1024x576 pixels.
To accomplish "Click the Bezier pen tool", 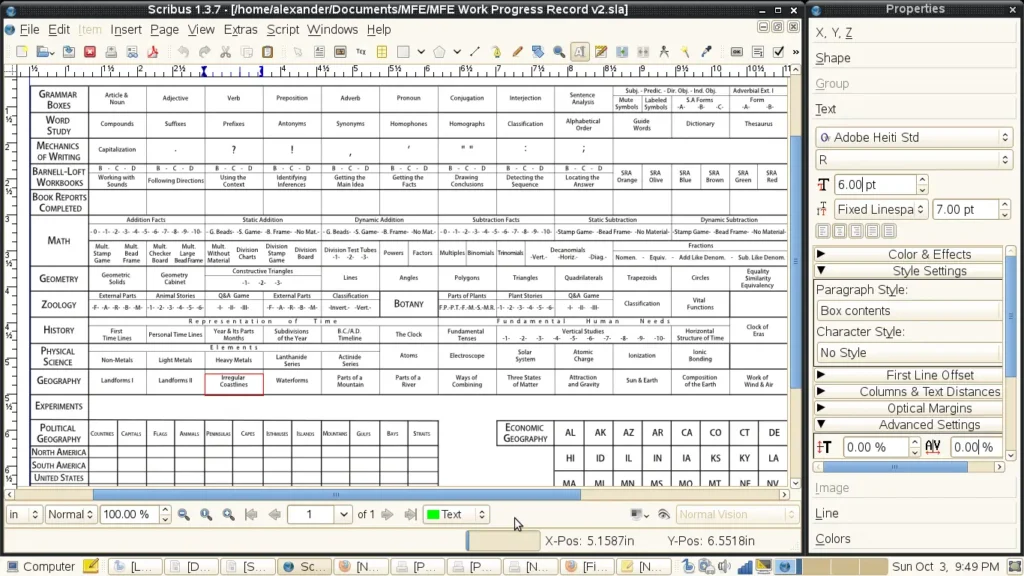I will coord(495,52).
